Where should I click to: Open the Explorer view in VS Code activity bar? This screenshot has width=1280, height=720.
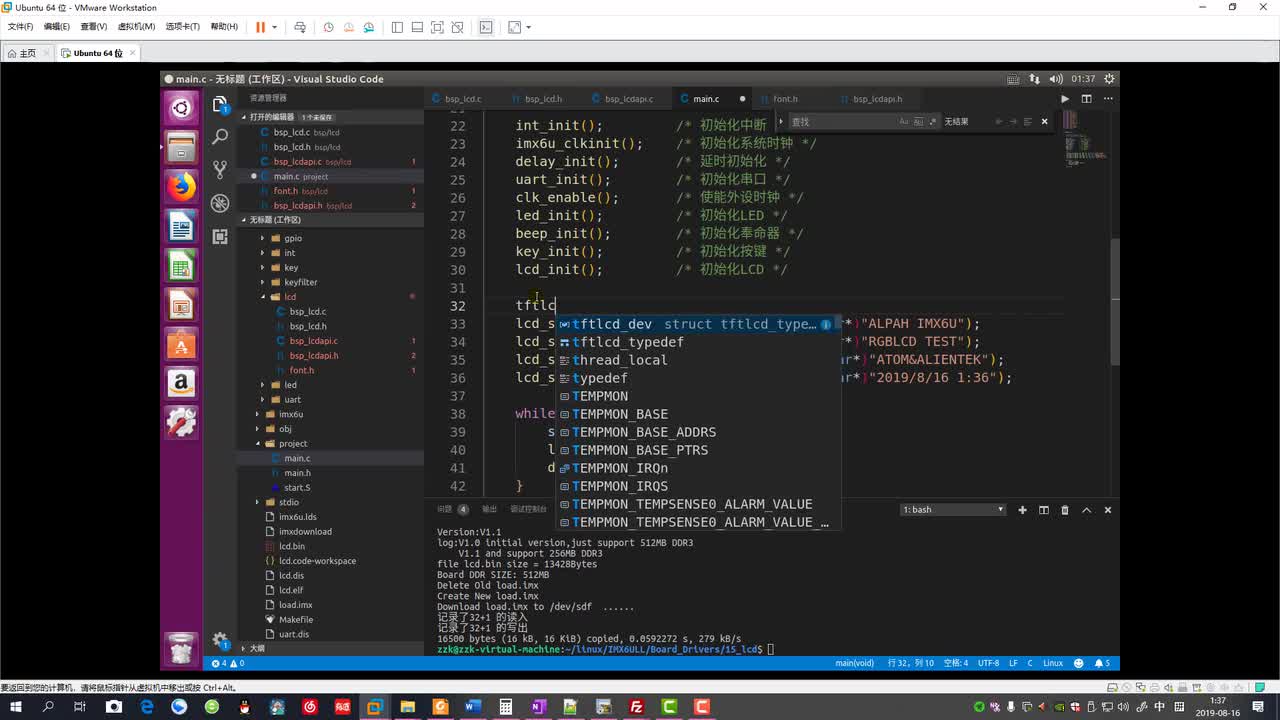point(220,105)
